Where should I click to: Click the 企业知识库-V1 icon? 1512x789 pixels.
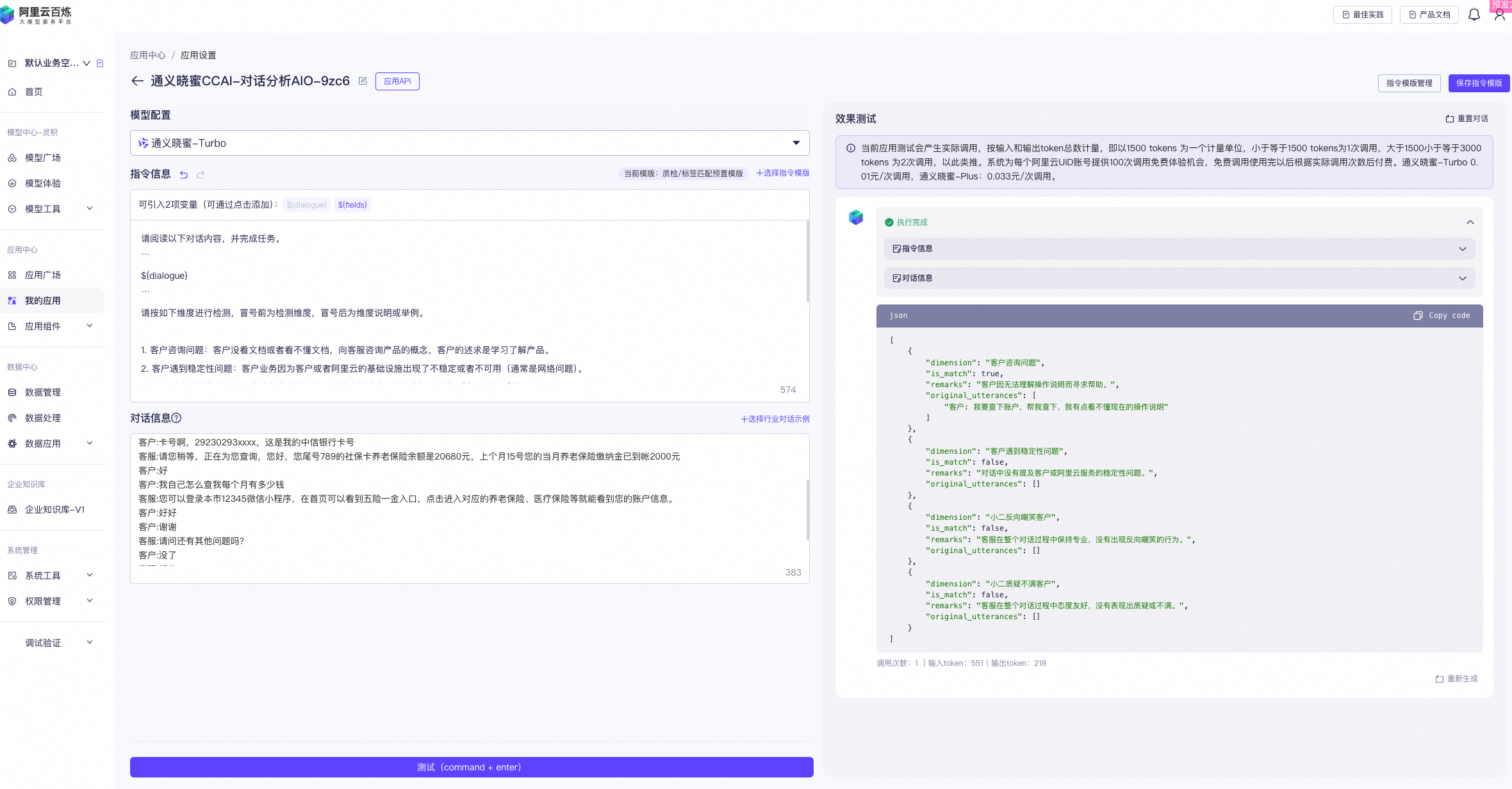pos(12,510)
